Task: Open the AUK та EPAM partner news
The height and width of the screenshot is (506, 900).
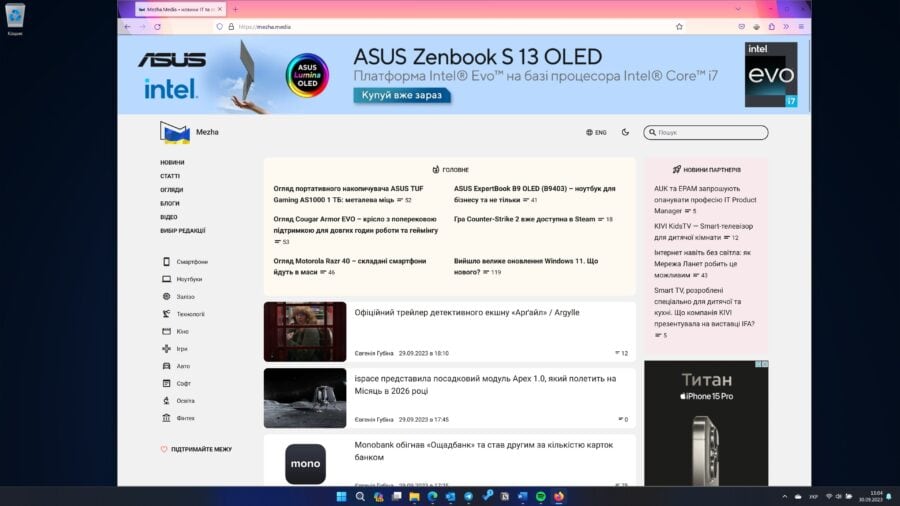Action: pos(705,199)
